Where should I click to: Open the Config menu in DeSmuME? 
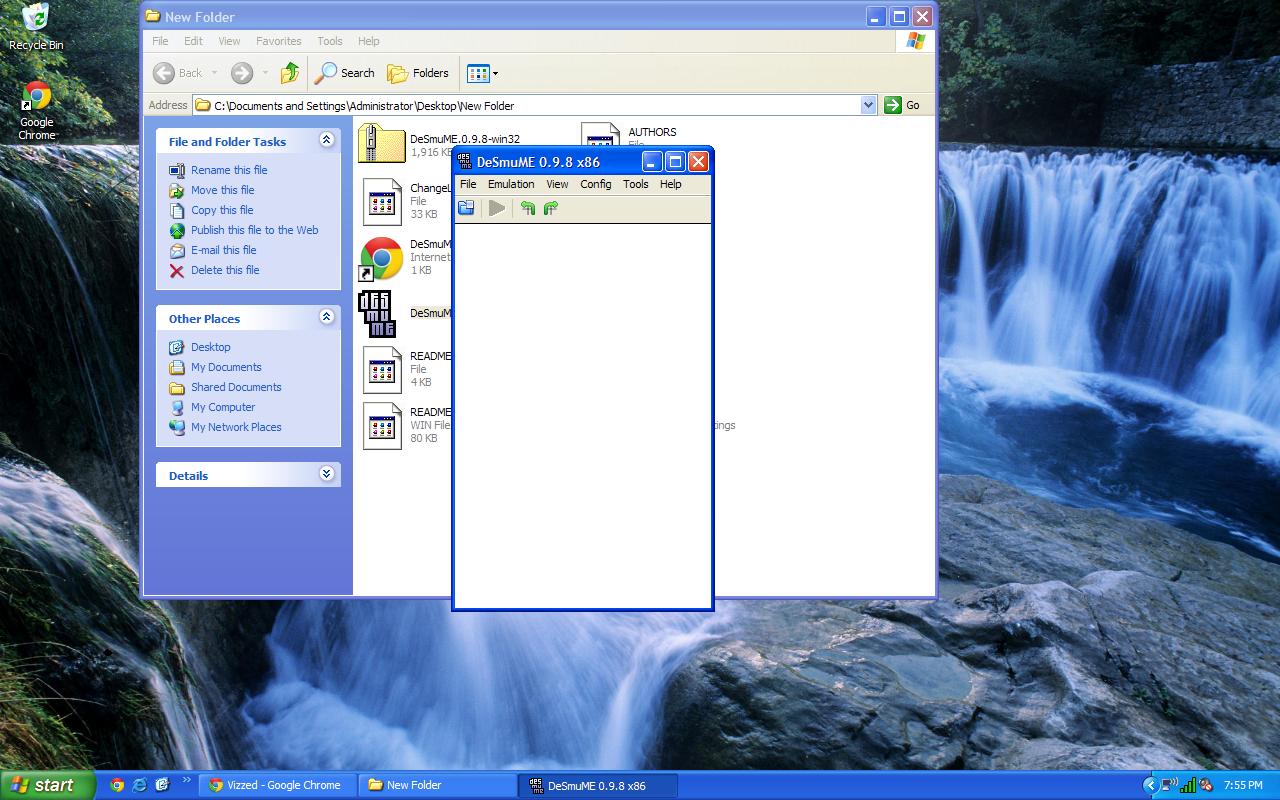click(595, 184)
